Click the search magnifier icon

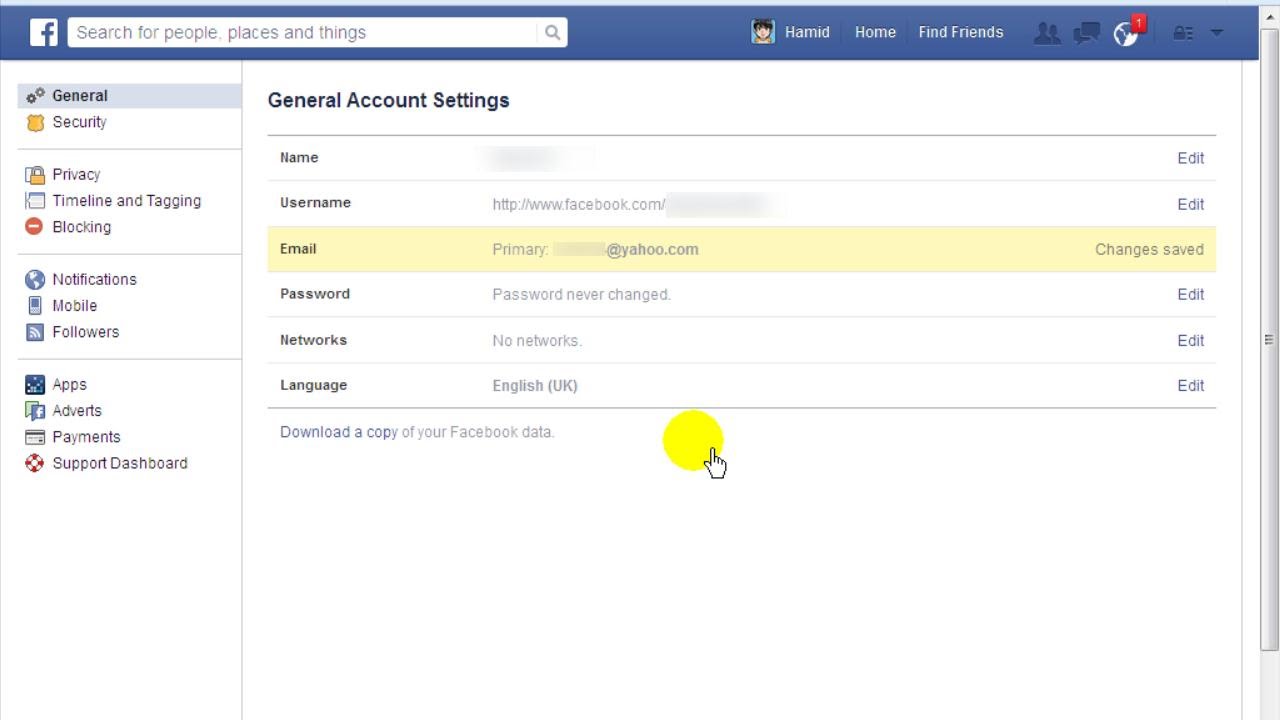click(552, 32)
